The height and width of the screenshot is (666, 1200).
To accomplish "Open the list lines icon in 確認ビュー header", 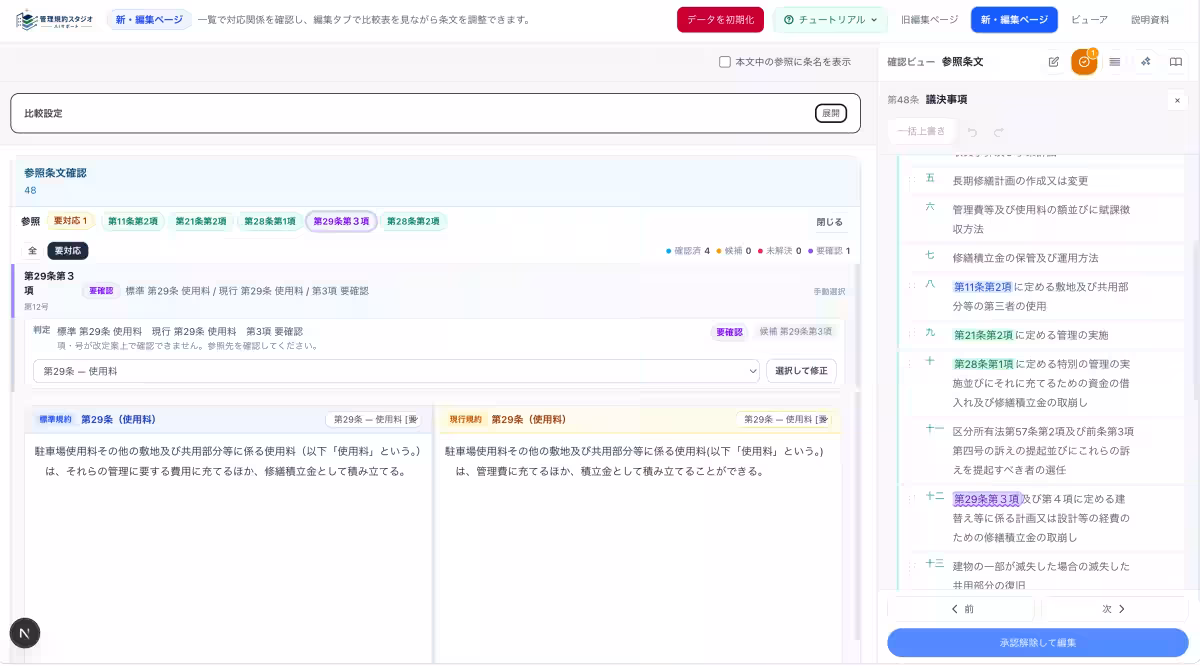I will 1115,62.
